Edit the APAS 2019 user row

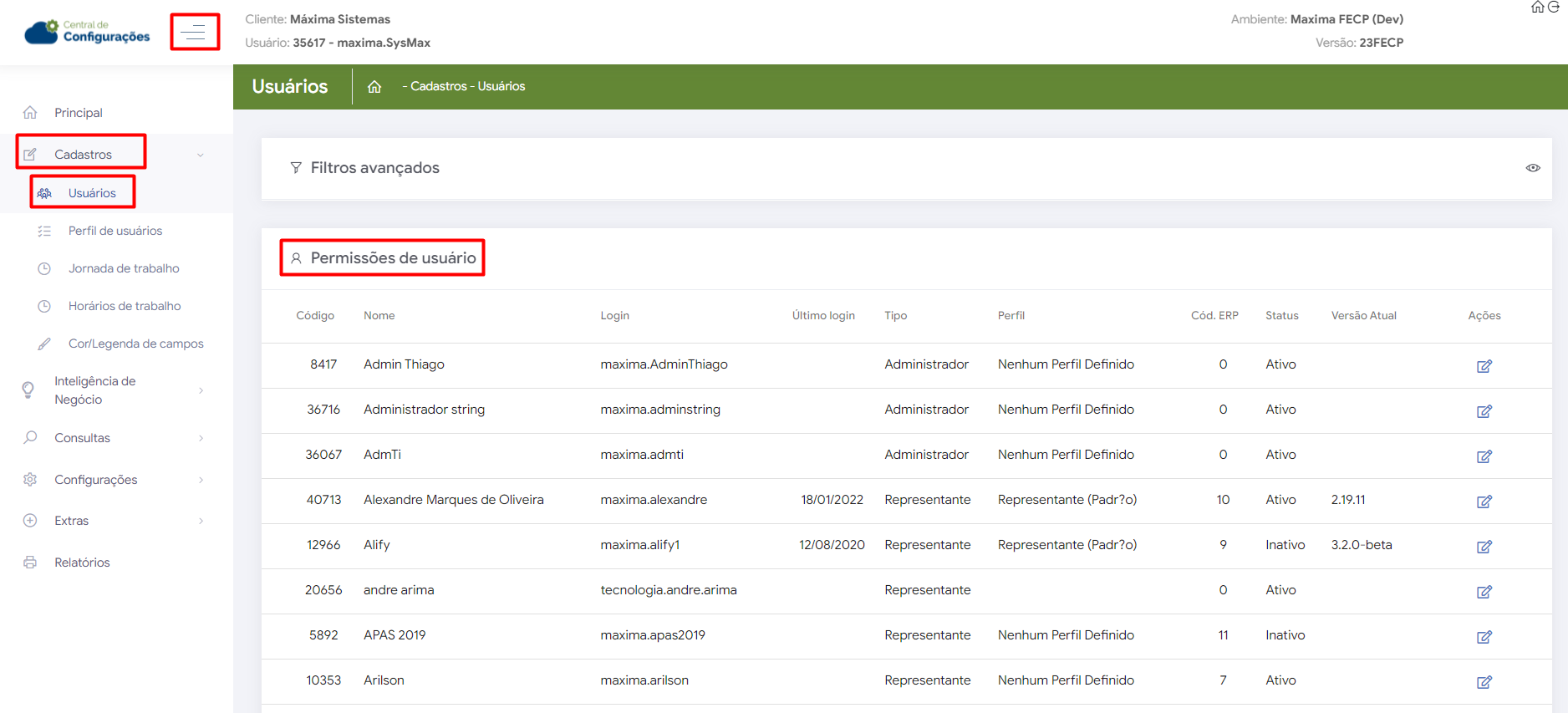tap(1484, 637)
